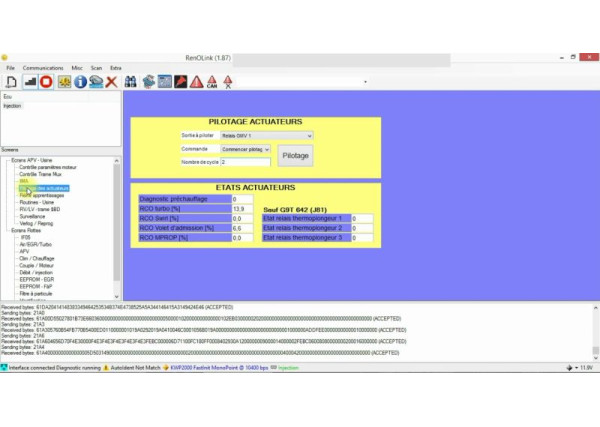Click the warning triangle CAN icon

tap(211, 81)
